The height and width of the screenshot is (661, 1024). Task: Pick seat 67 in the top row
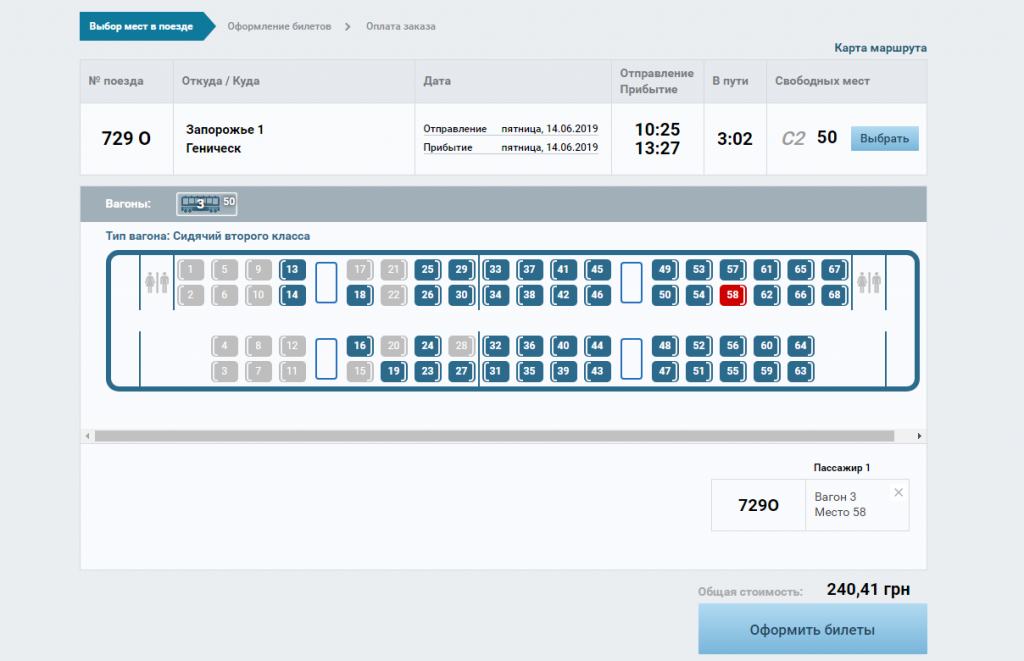(833, 269)
